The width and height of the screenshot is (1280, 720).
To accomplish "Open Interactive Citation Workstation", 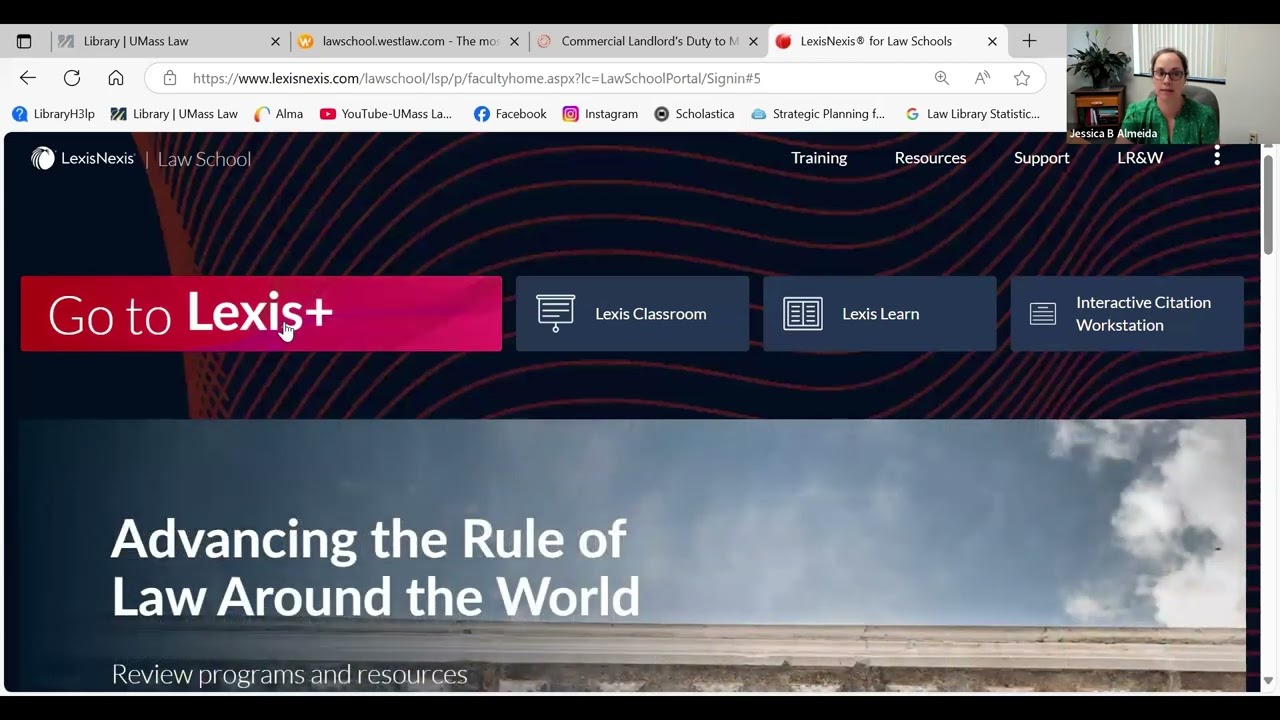I will pyautogui.click(x=1127, y=314).
